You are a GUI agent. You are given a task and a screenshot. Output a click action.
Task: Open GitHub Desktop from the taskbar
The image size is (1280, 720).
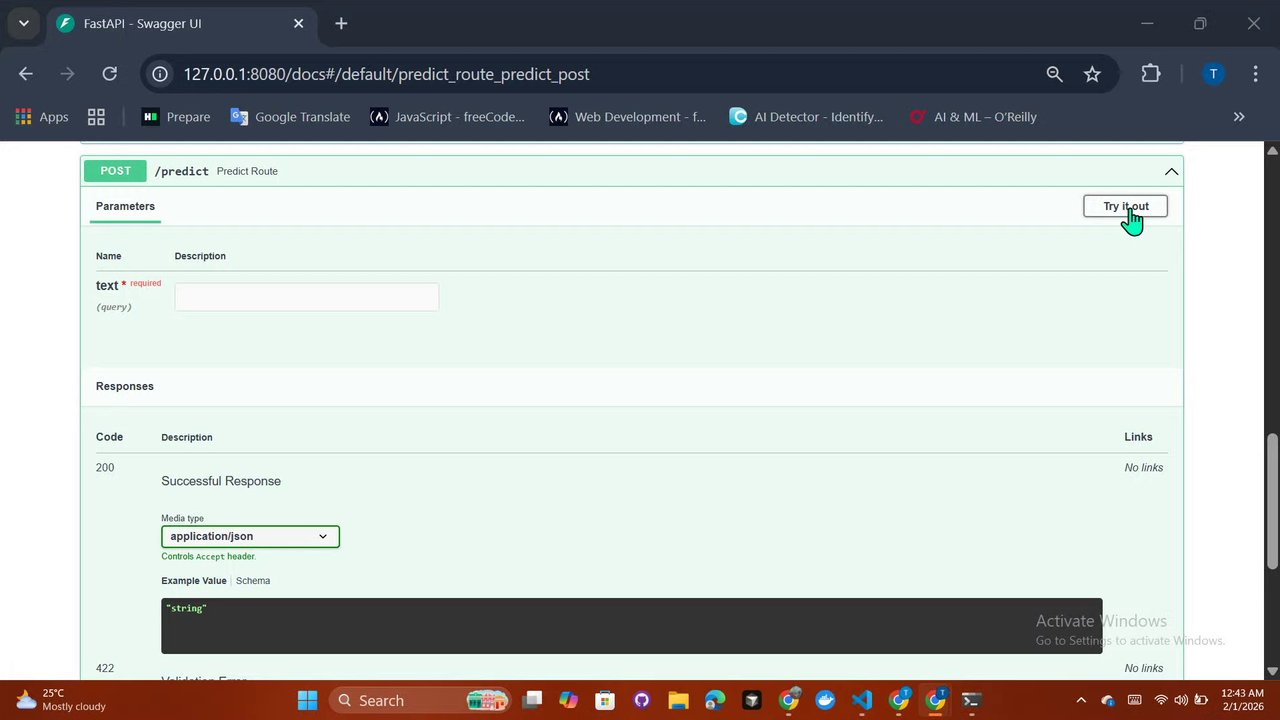coord(642,700)
